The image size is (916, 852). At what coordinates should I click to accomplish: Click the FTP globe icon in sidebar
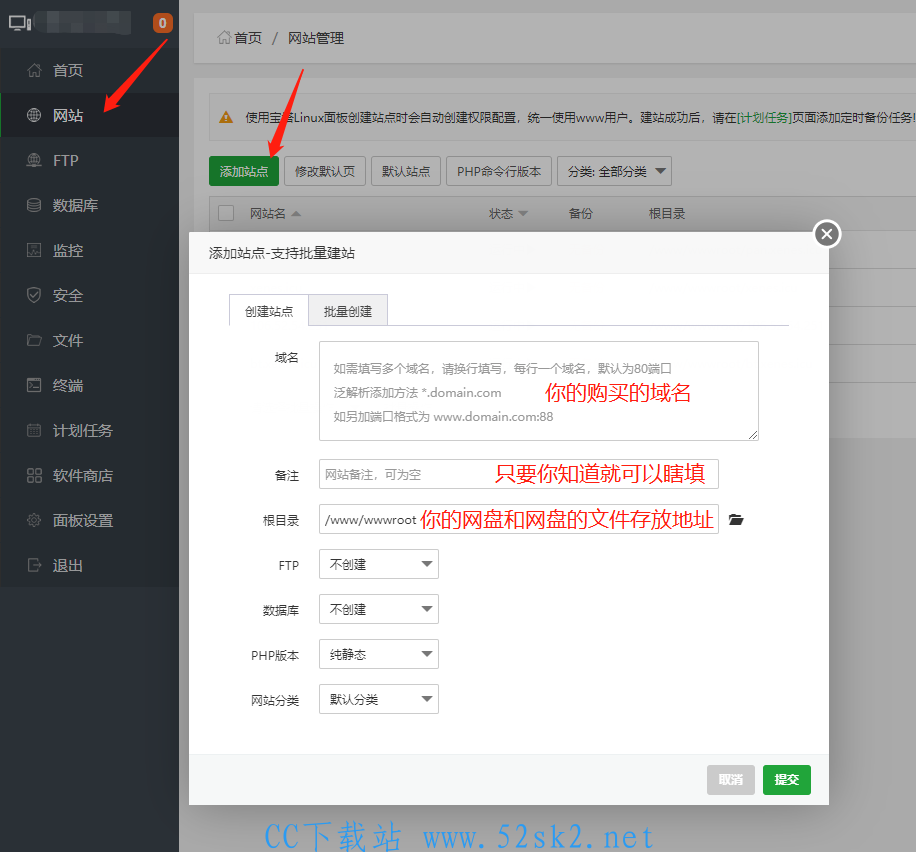click(x=34, y=160)
